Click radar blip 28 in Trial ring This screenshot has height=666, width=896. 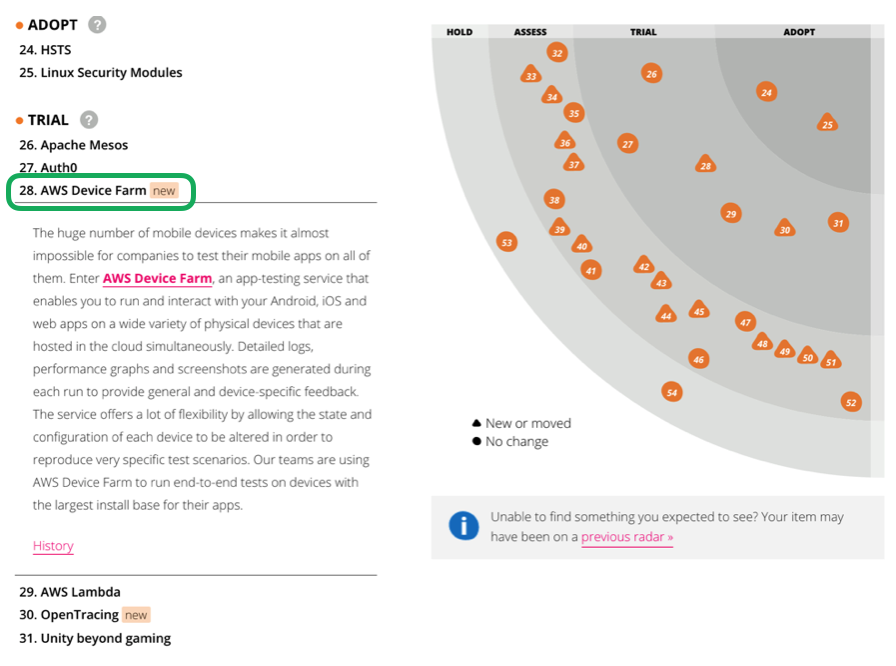(x=706, y=165)
